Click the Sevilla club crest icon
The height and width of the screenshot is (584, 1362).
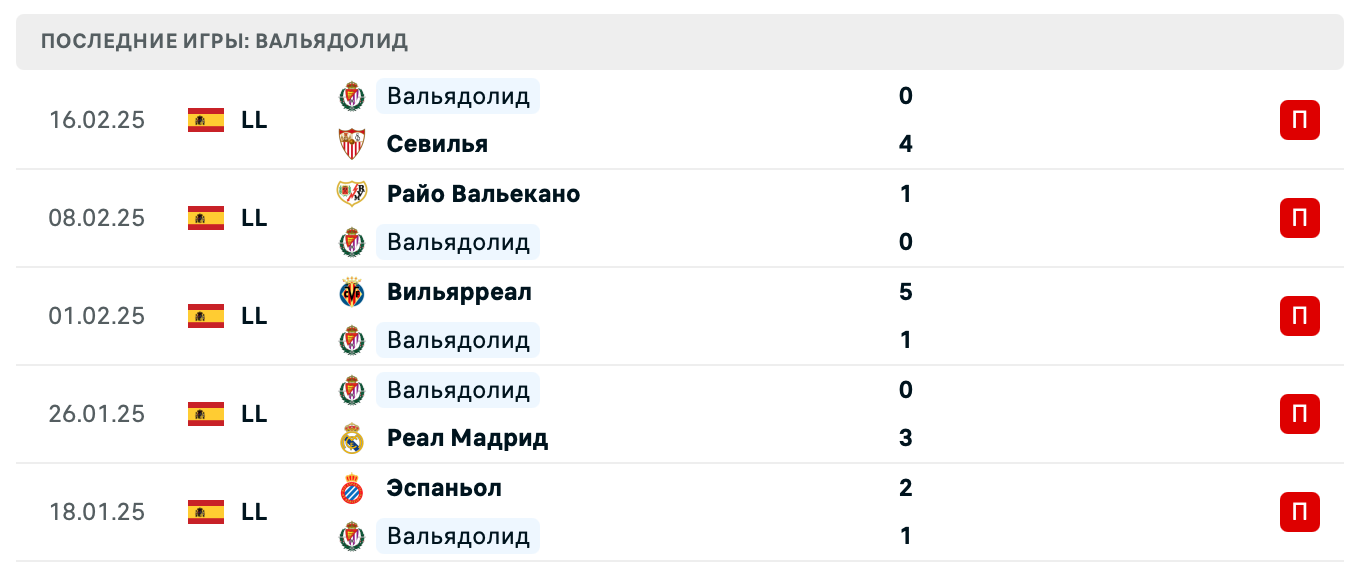(x=352, y=144)
